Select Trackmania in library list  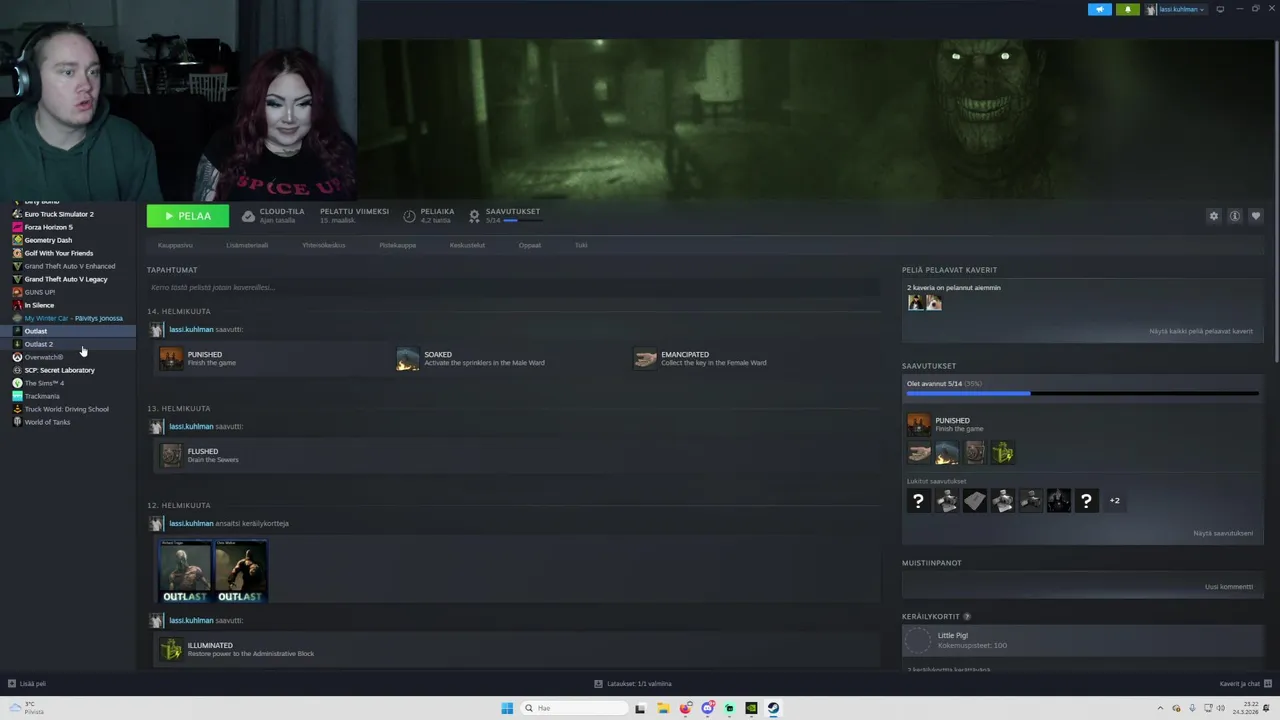pos(42,396)
